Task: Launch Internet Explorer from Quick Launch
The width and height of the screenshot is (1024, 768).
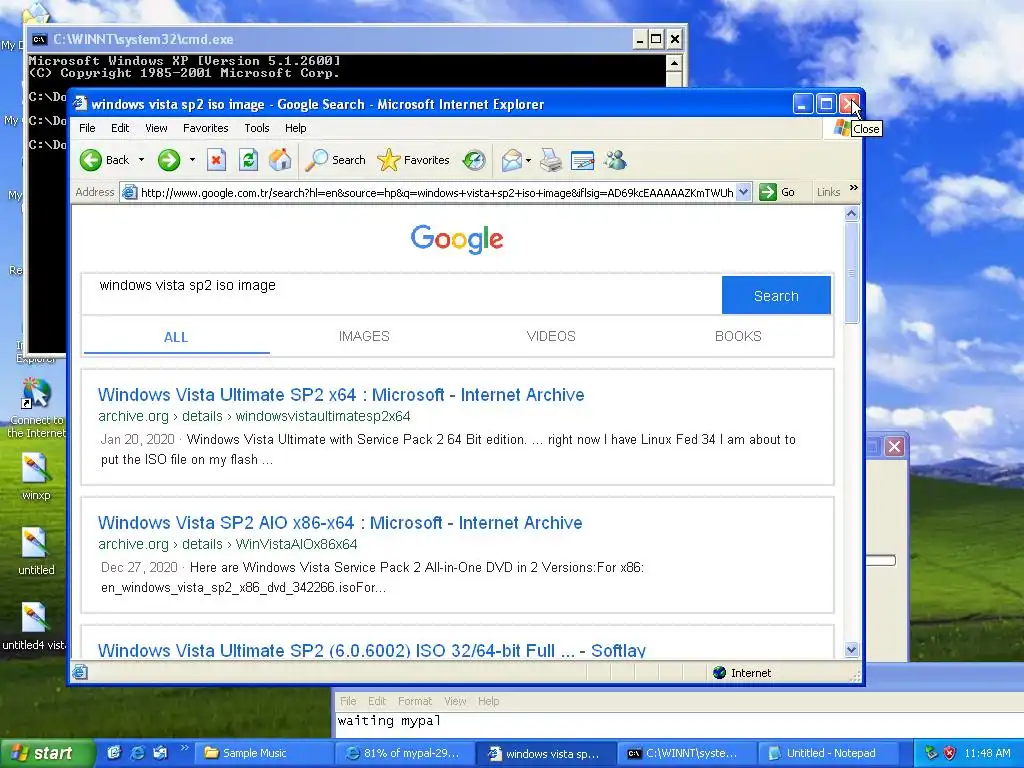Action: (137, 753)
